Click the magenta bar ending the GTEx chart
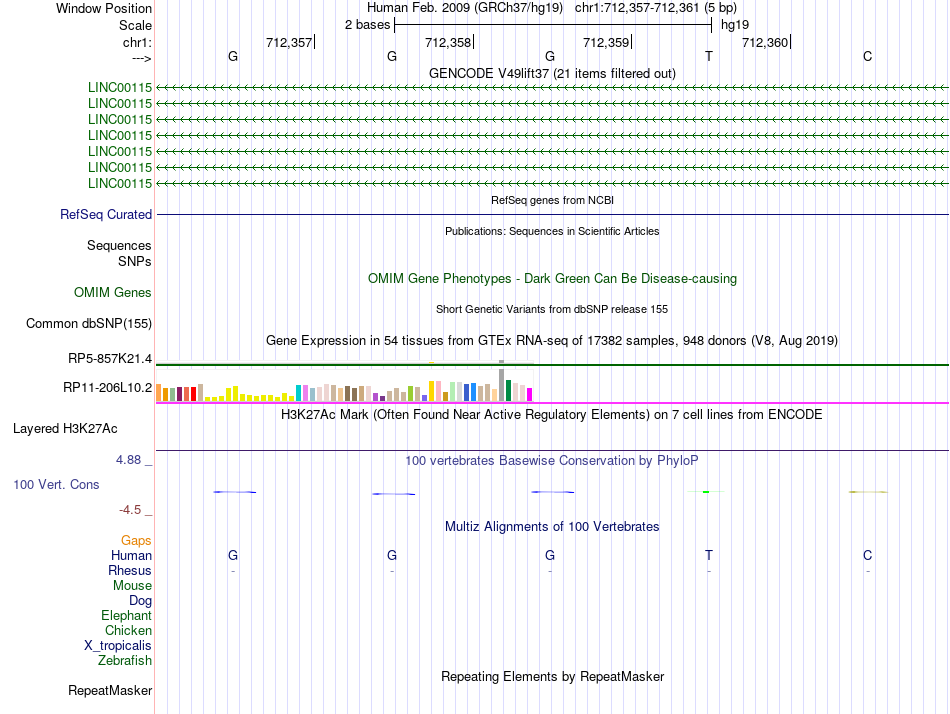 tap(530, 395)
